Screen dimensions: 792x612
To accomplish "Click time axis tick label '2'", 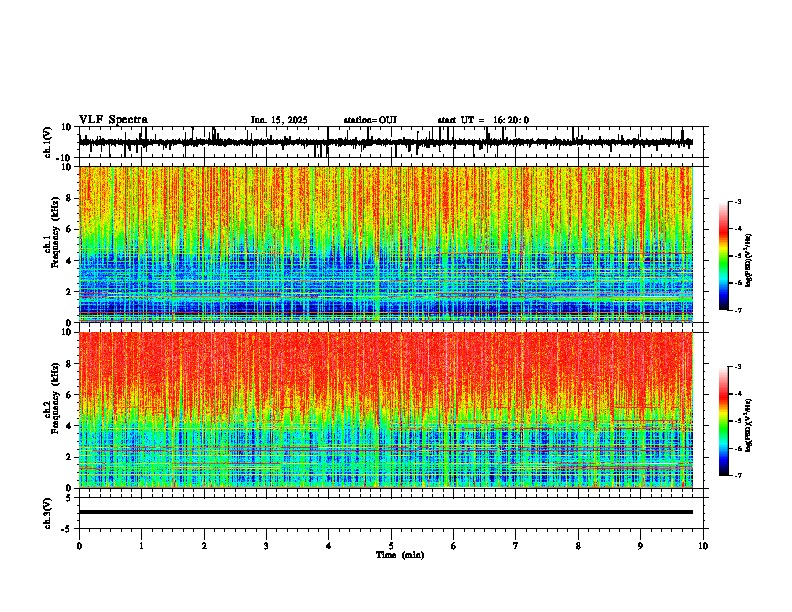I will click(x=204, y=546).
